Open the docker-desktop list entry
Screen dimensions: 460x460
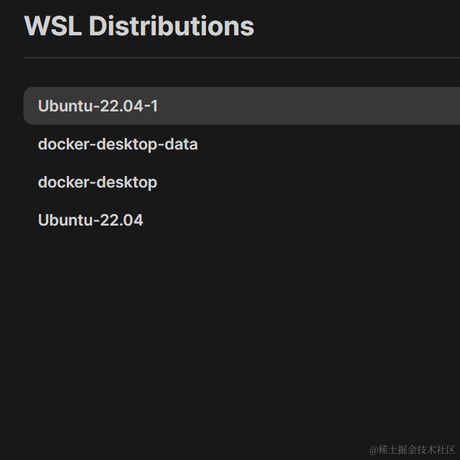[242, 182]
